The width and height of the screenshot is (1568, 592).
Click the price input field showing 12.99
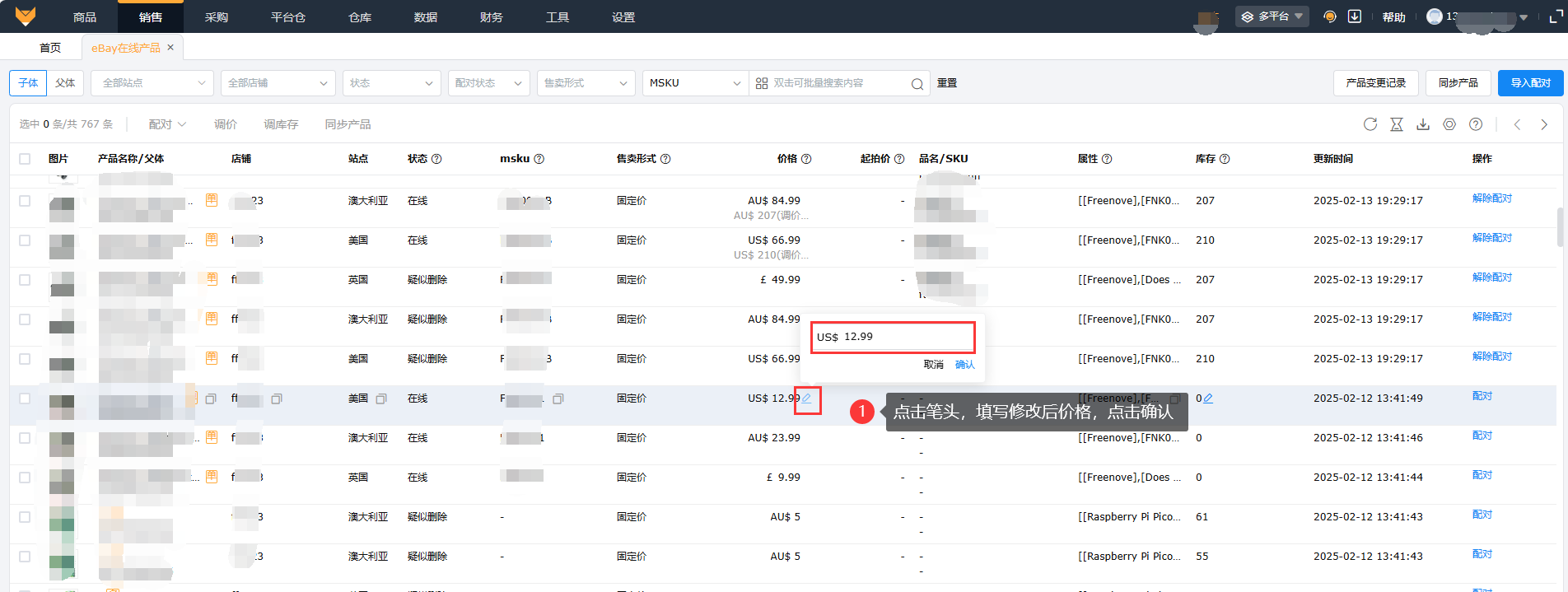(893, 337)
